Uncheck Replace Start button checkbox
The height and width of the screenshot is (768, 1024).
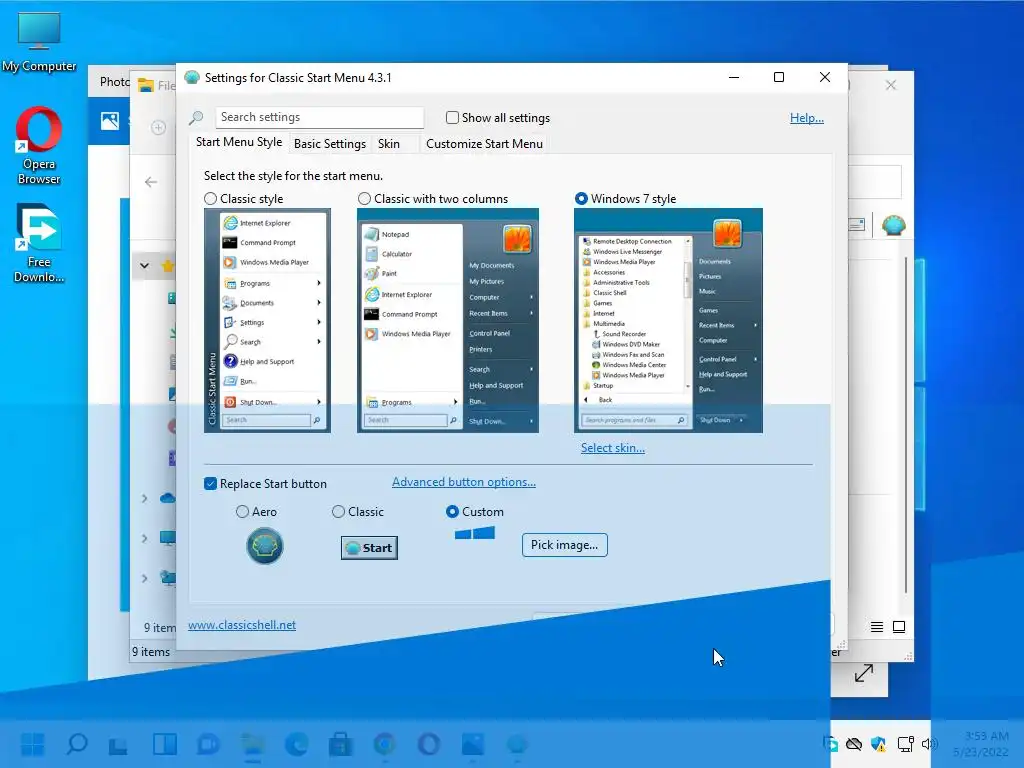click(x=210, y=484)
